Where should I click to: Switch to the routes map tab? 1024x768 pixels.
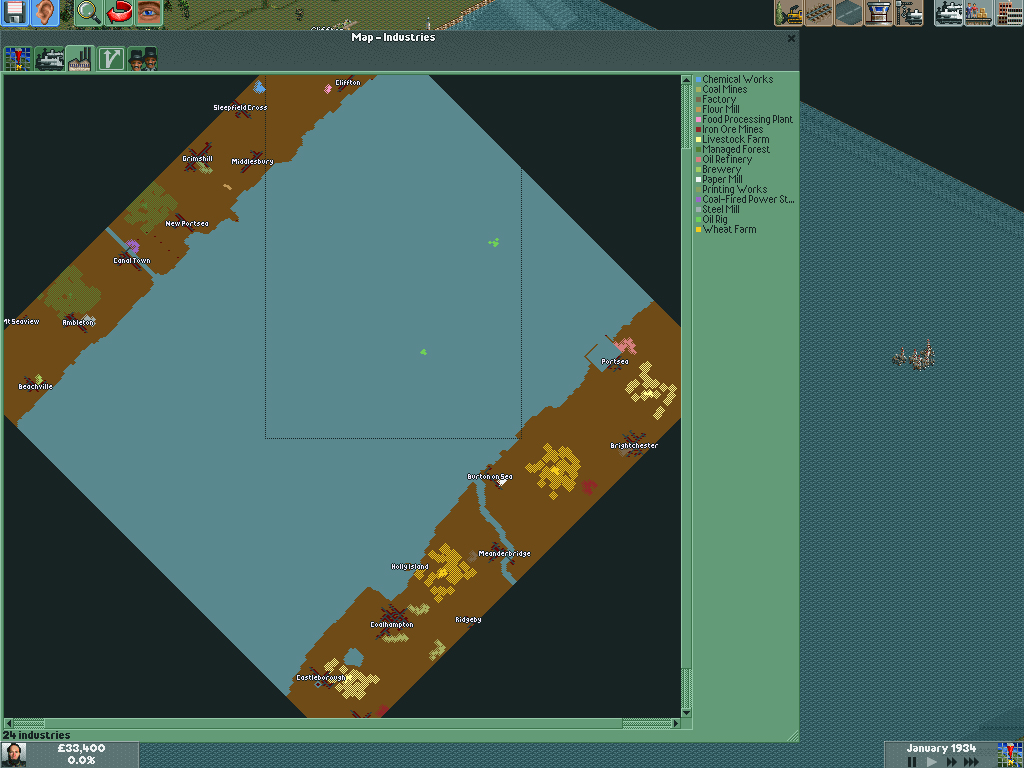(111, 58)
